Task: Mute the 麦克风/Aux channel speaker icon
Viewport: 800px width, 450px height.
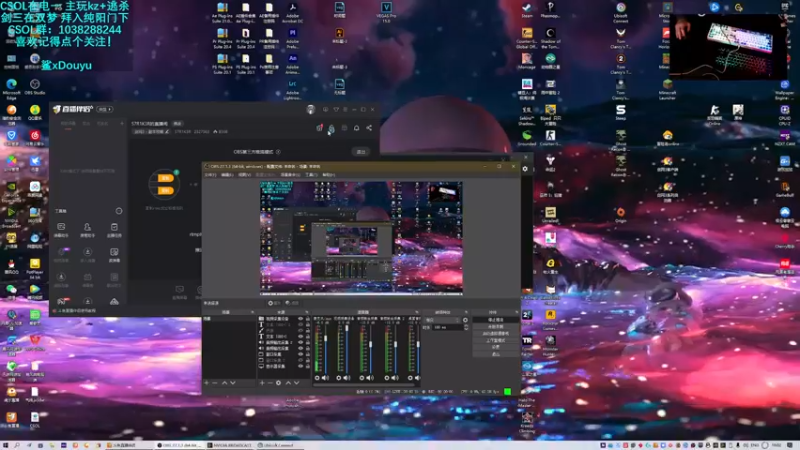Action: pyautogui.click(x=325, y=378)
